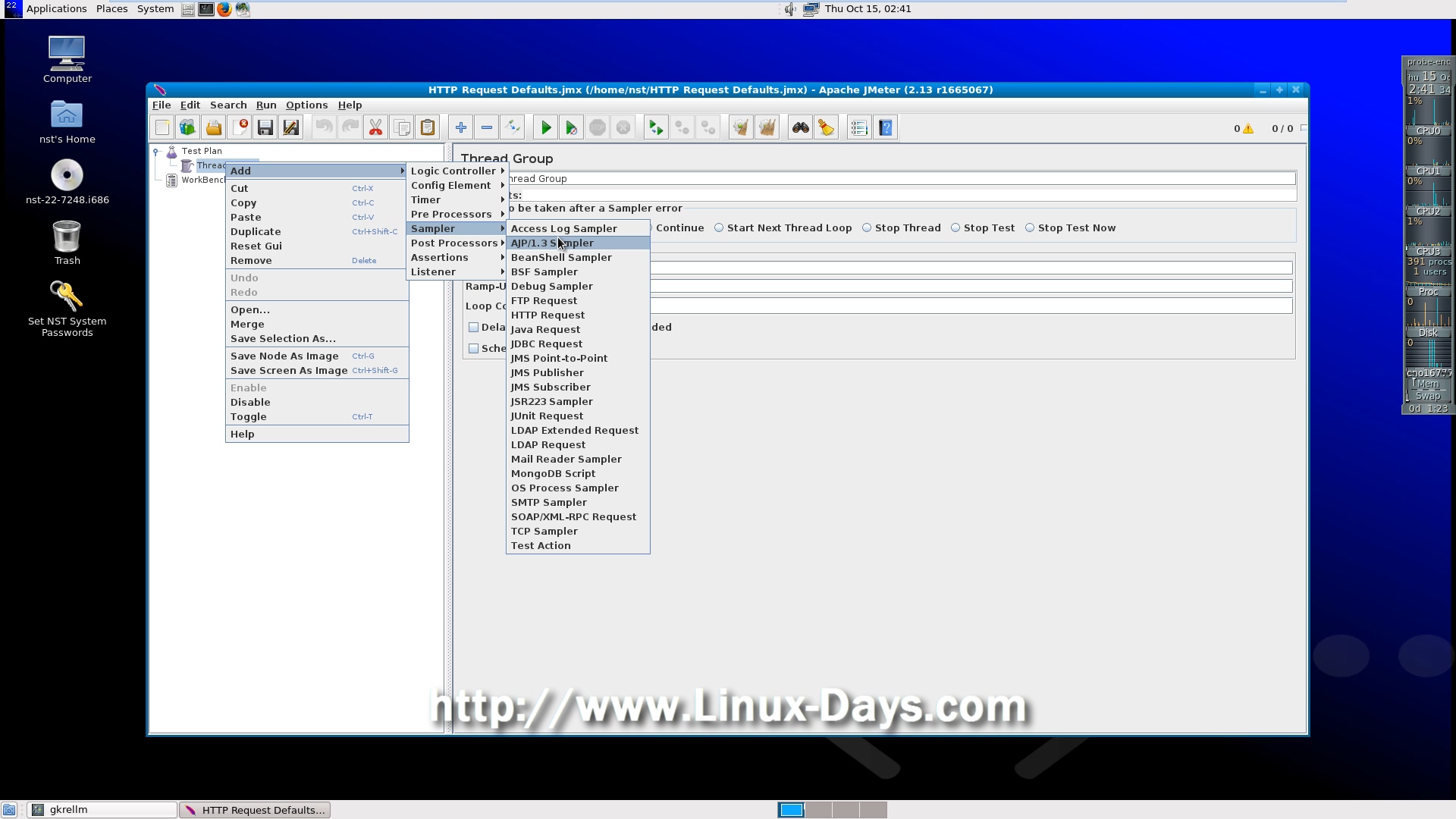Click the Ramp-Up period input field
The height and width of the screenshot is (819, 1456).
point(971,287)
